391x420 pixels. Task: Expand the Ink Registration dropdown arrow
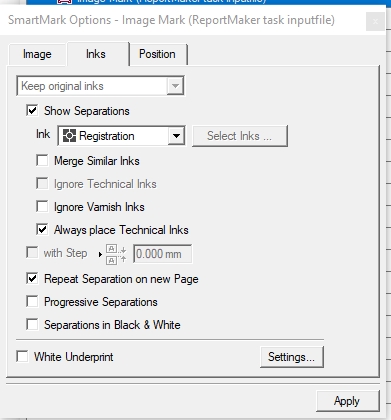click(176, 136)
